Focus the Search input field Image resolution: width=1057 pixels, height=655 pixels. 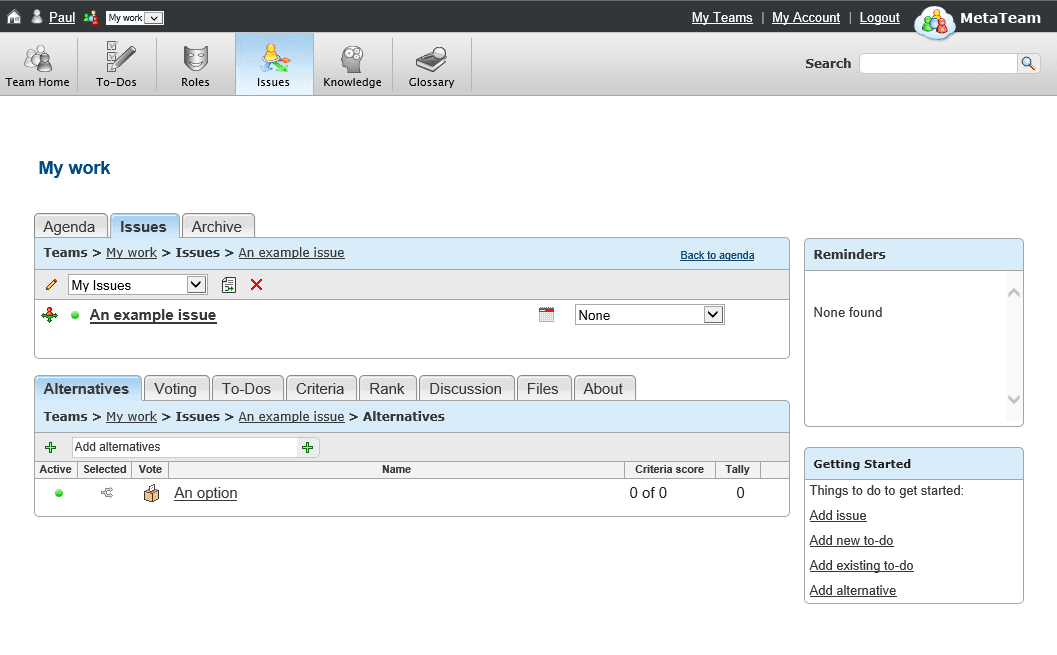click(x=938, y=63)
